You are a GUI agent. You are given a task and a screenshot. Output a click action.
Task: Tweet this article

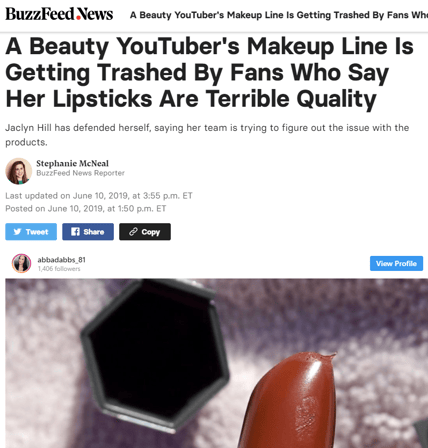(x=31, y=232)
